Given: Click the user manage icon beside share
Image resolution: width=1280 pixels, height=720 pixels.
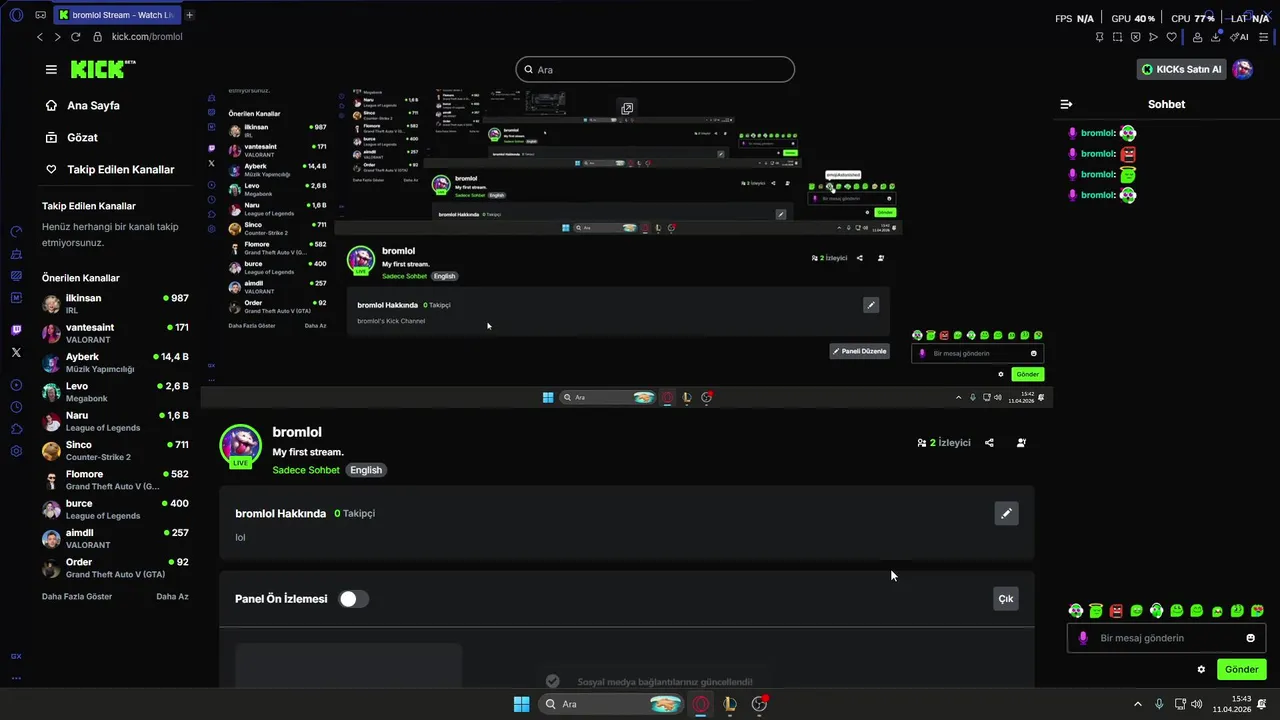Looking at the screenshot, I should tap(1021, 442).
